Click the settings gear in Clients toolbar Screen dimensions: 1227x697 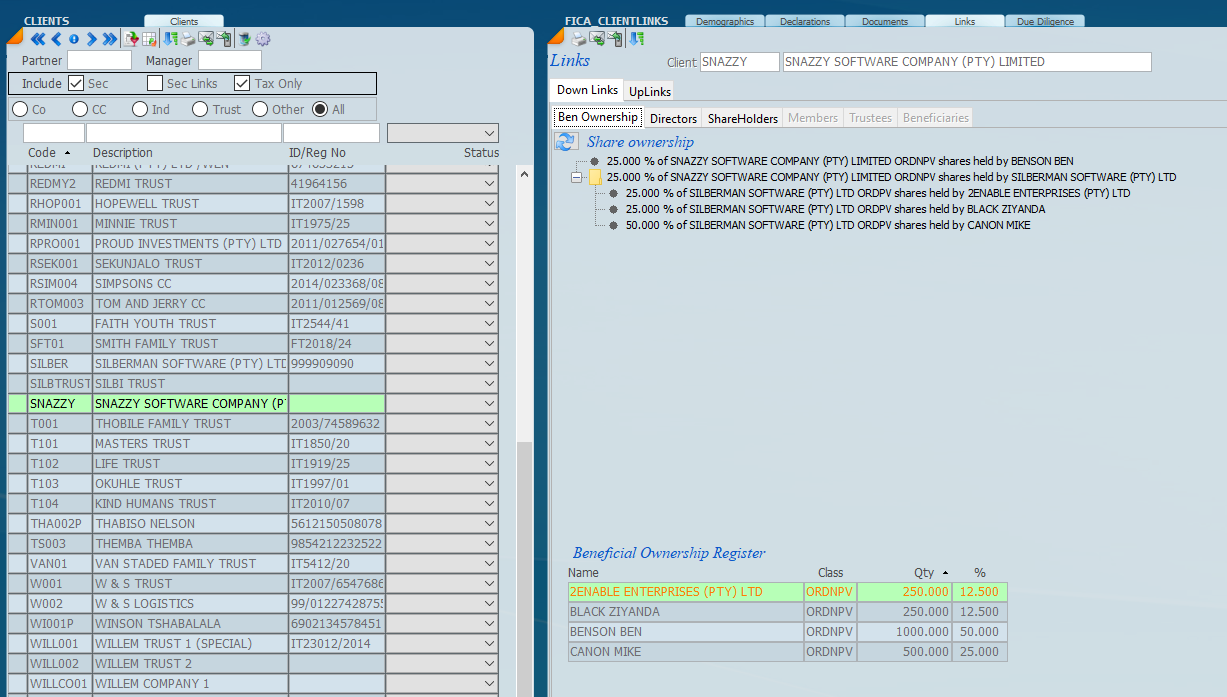point(263,39)
